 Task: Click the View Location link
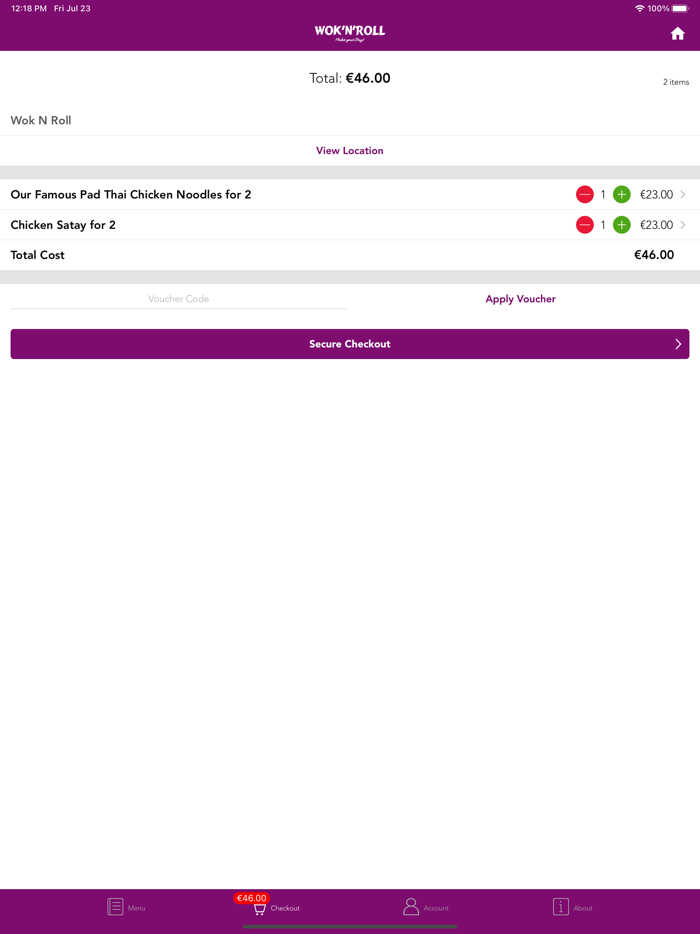(x=350, y=151)
